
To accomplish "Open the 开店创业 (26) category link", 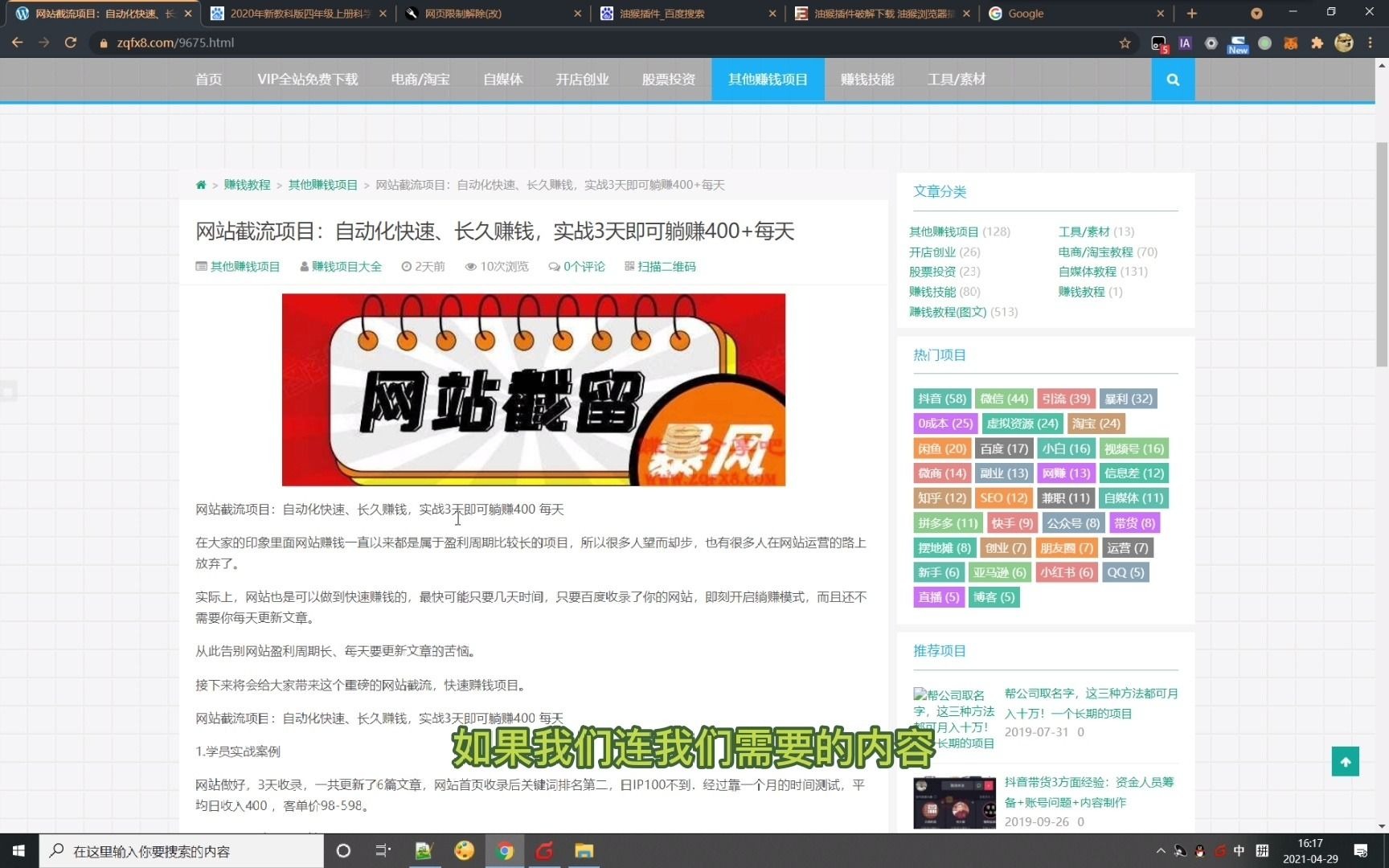I will [944, 252].
